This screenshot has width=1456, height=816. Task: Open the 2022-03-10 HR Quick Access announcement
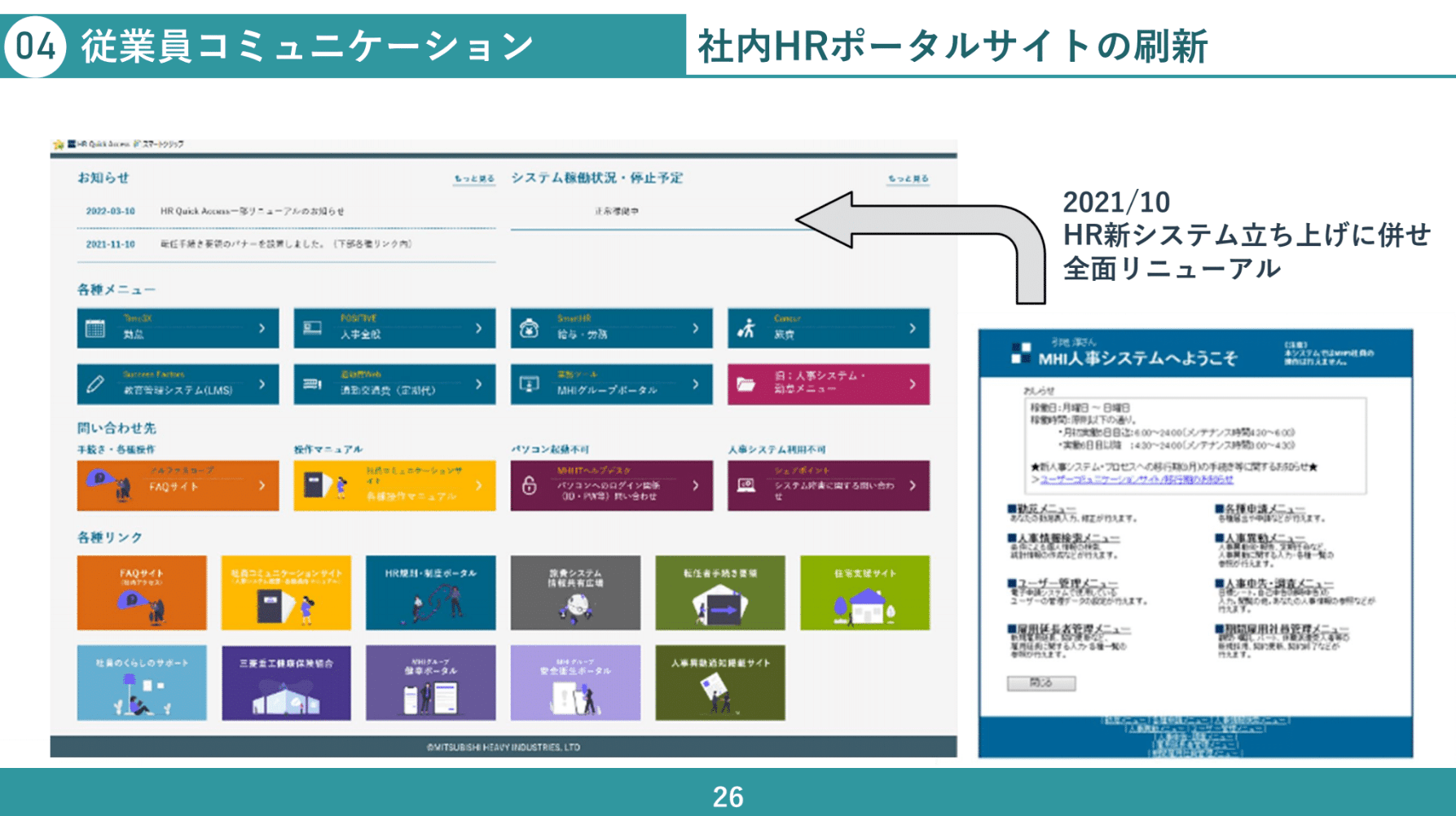[x=252, y=211]
